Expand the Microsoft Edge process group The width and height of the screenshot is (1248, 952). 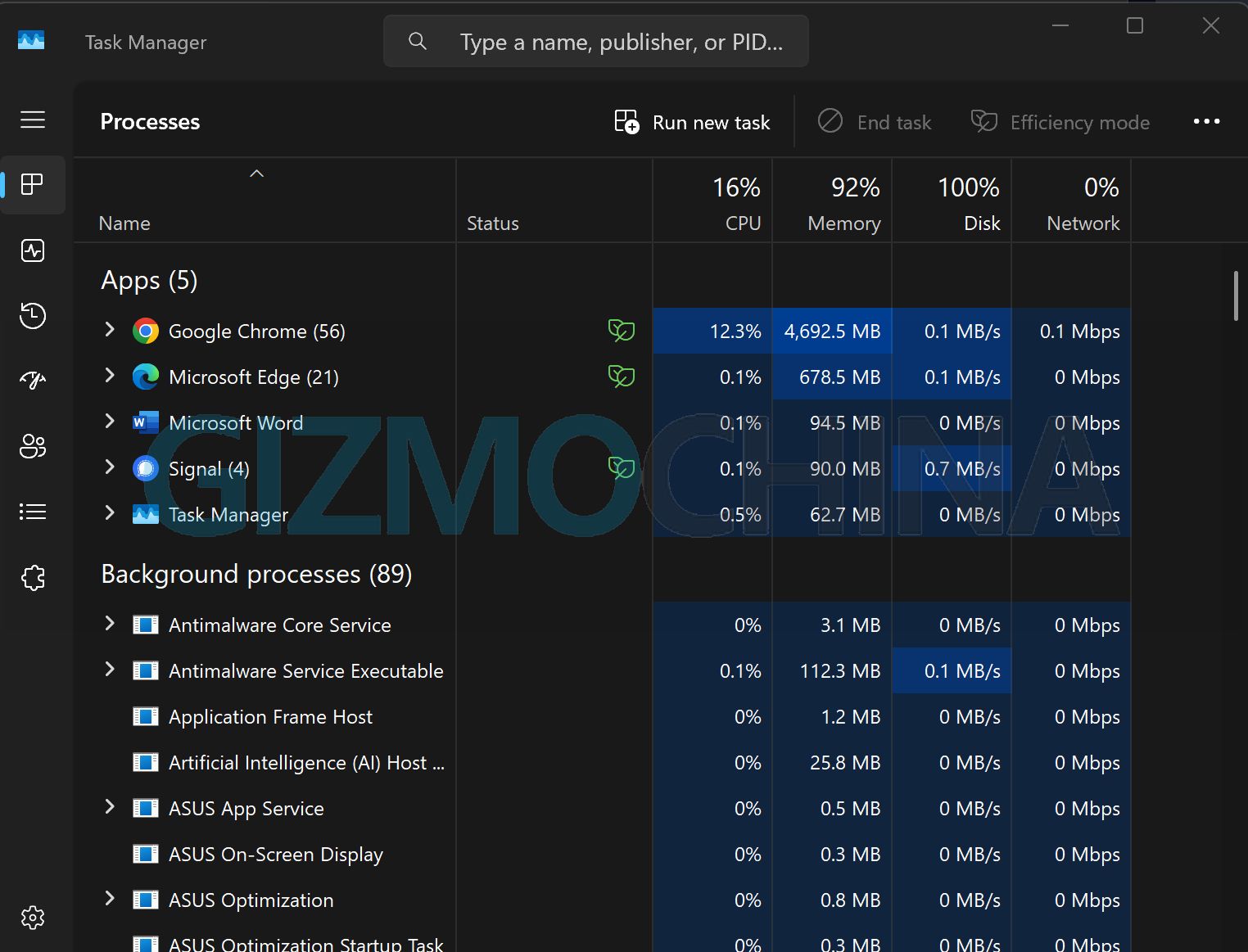point(110,376)
